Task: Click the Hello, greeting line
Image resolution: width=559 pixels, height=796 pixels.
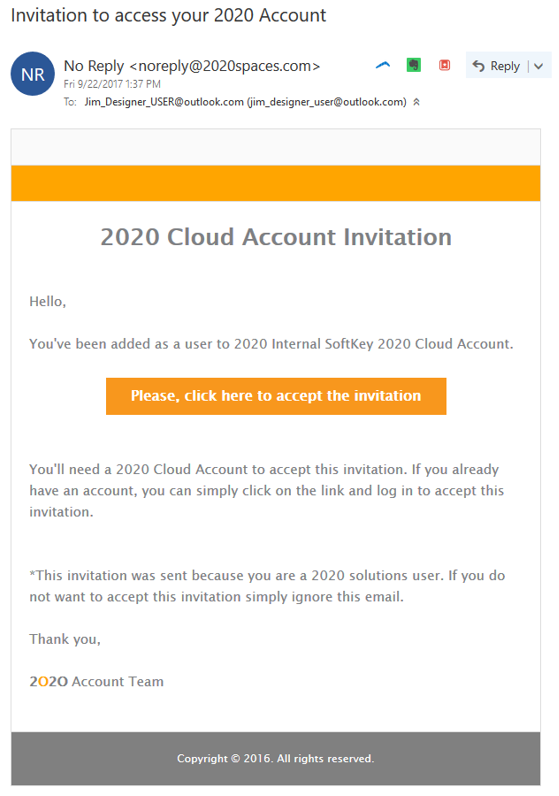Action: 48,302
